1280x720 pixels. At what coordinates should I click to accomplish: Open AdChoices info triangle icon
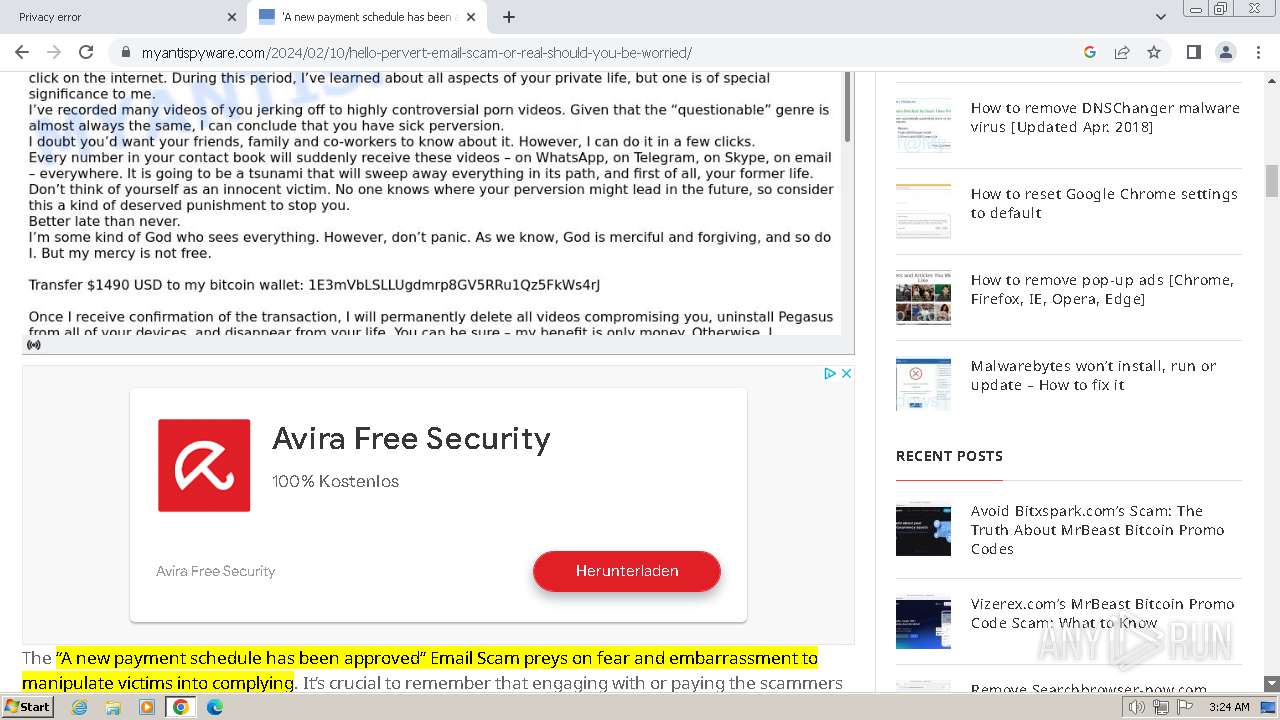pos(829,373)
